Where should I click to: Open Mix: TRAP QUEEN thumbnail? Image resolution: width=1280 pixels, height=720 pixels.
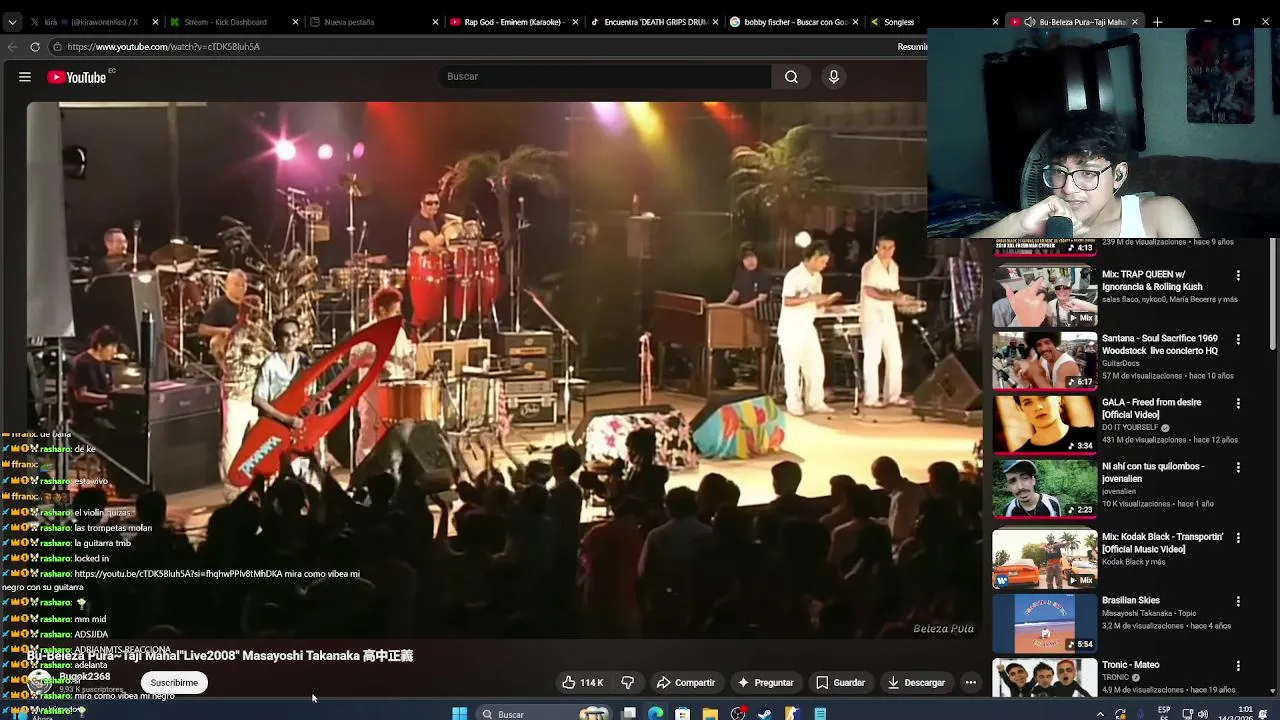coord(1045,296)
